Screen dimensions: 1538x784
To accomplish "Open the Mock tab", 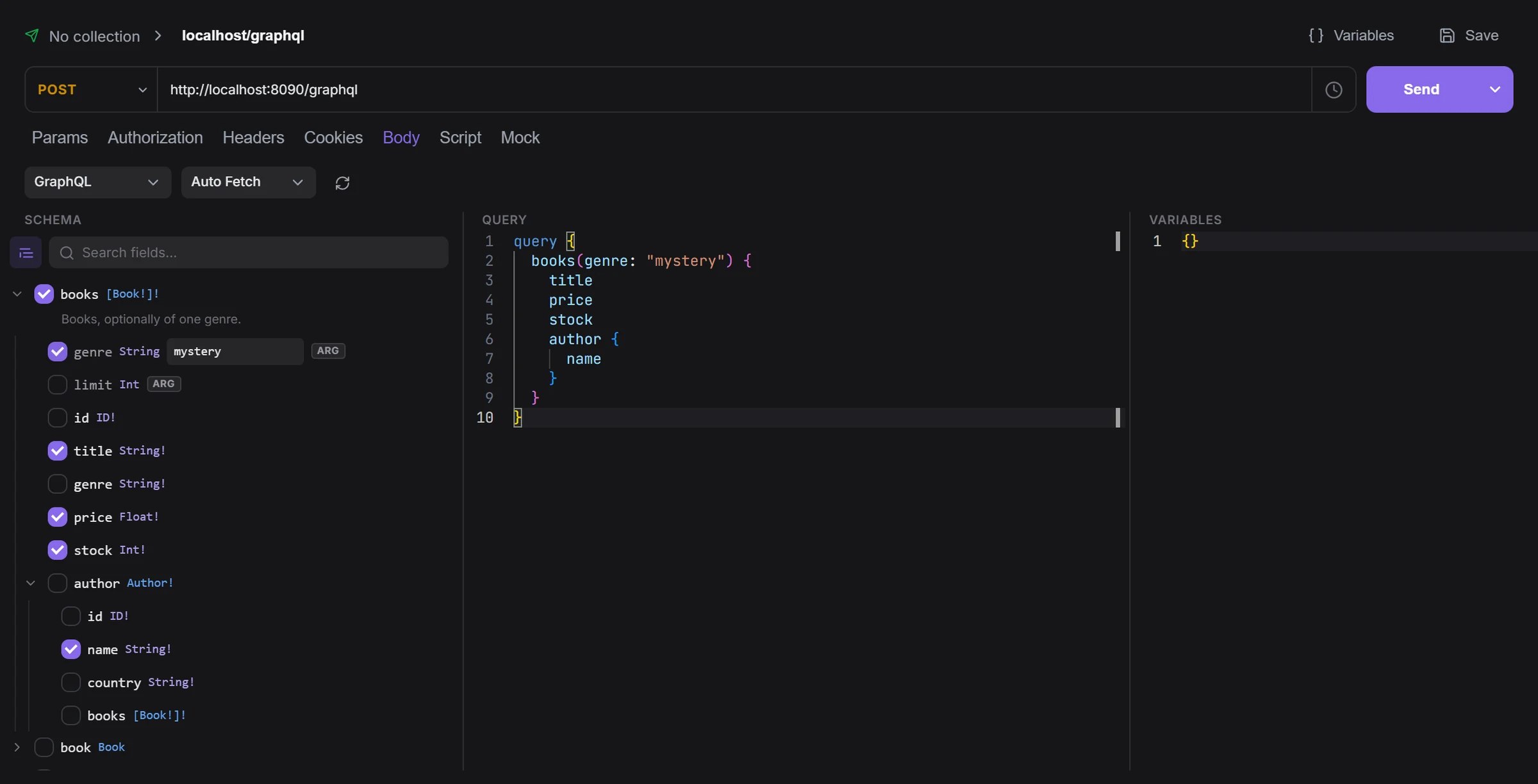I will point(520,138).
